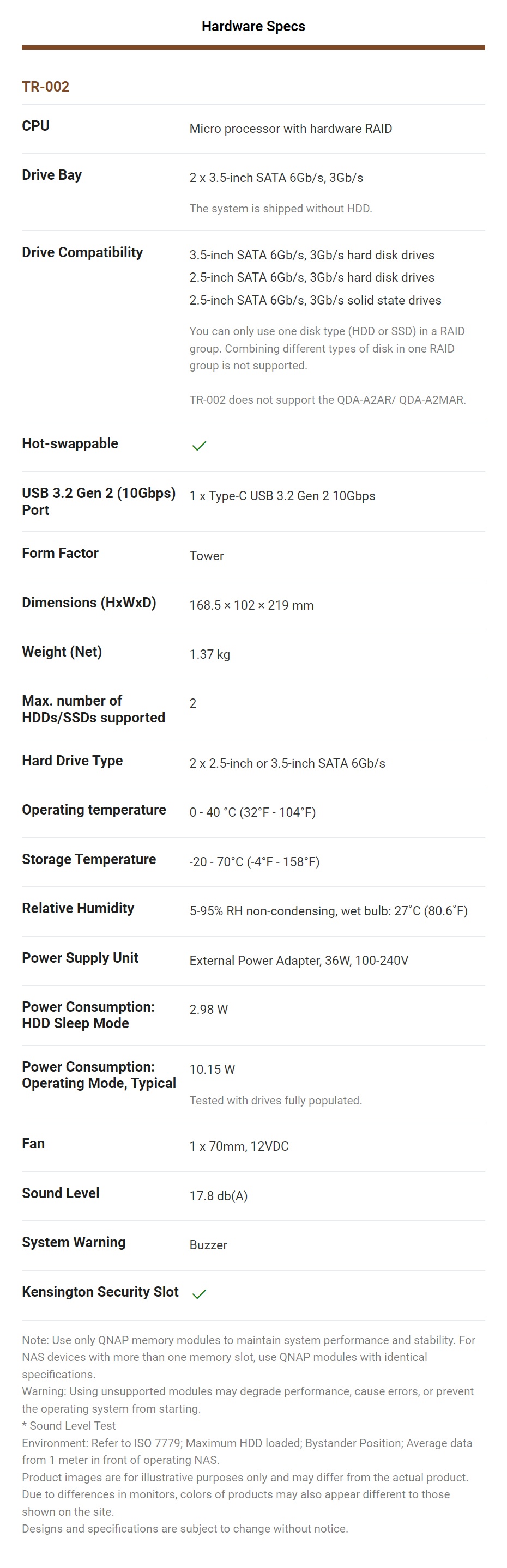
Task: Select the USB 3.2 Gen 2 Port label
Action: (98, 502)
